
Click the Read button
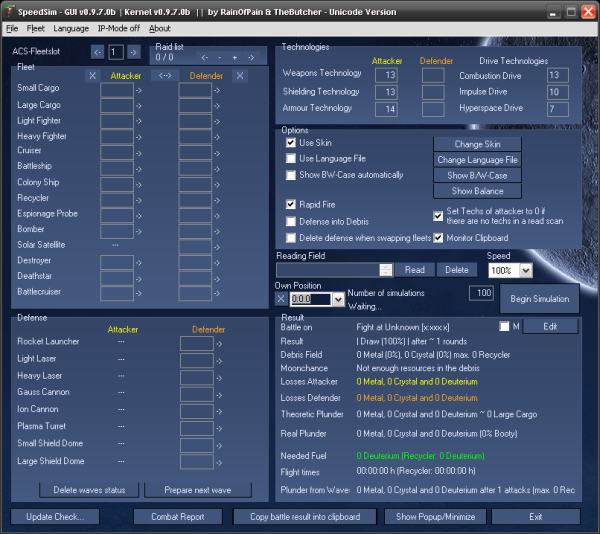tap(415, 270)
